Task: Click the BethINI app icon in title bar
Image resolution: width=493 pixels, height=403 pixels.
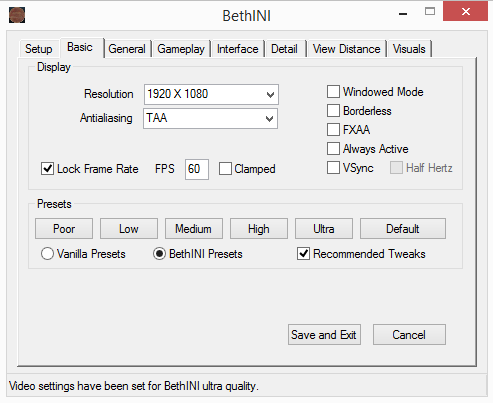Action: [x=17, y=15]
